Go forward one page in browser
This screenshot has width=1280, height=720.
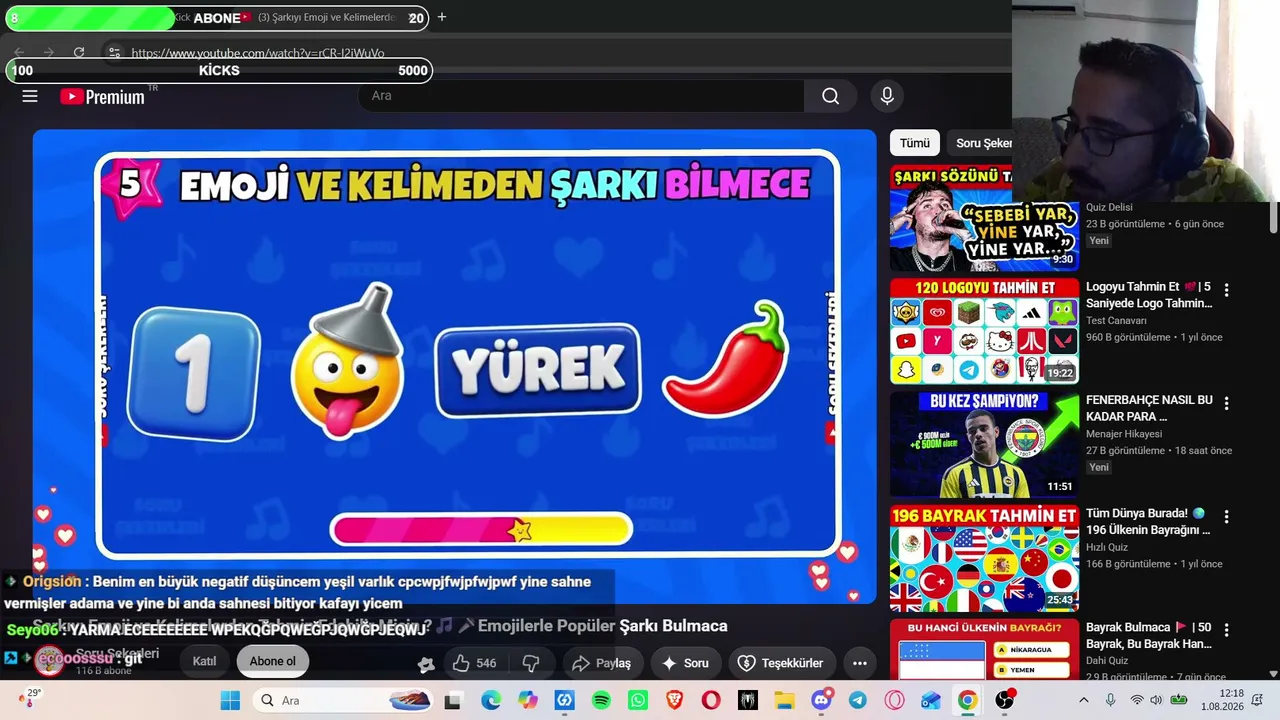48,52
